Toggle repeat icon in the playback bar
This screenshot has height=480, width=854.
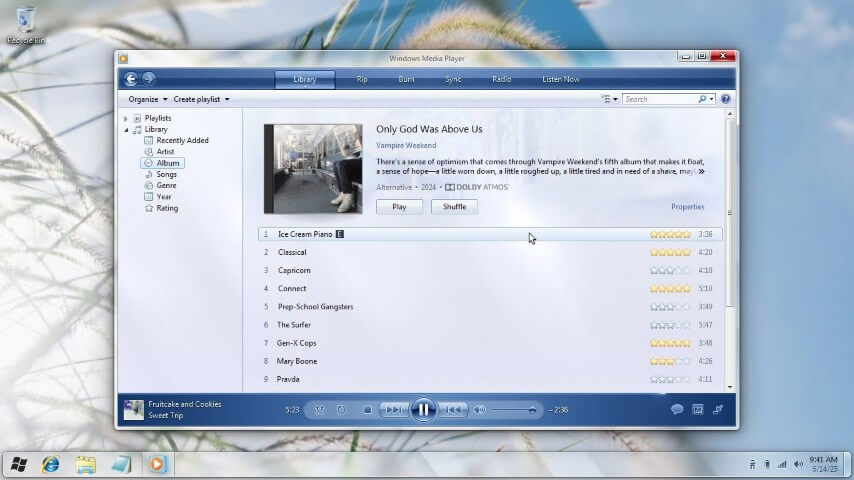point(342,409)
